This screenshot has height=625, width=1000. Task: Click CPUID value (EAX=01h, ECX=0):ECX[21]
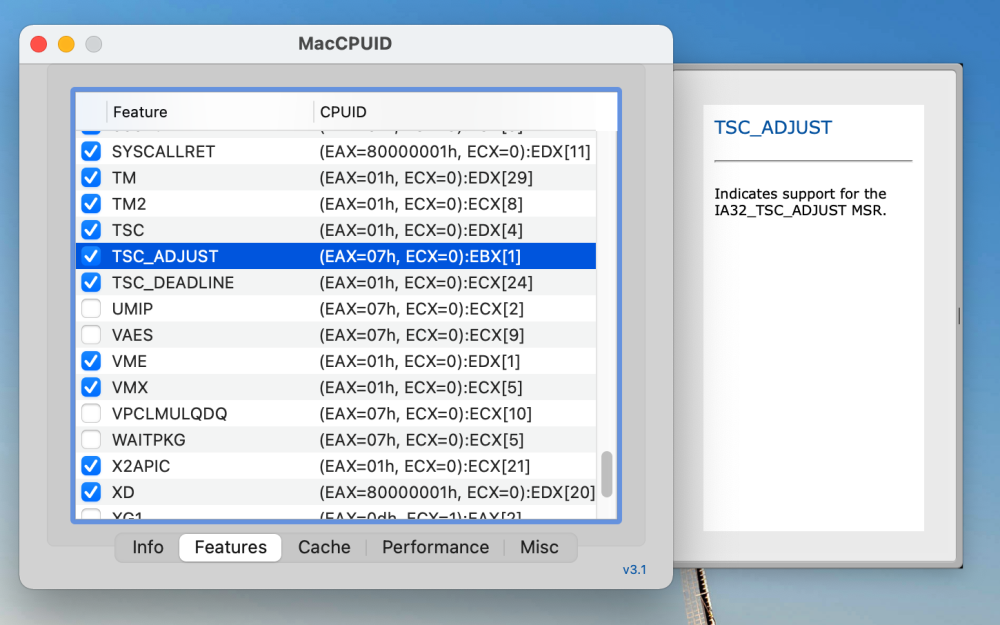(425, 466)
